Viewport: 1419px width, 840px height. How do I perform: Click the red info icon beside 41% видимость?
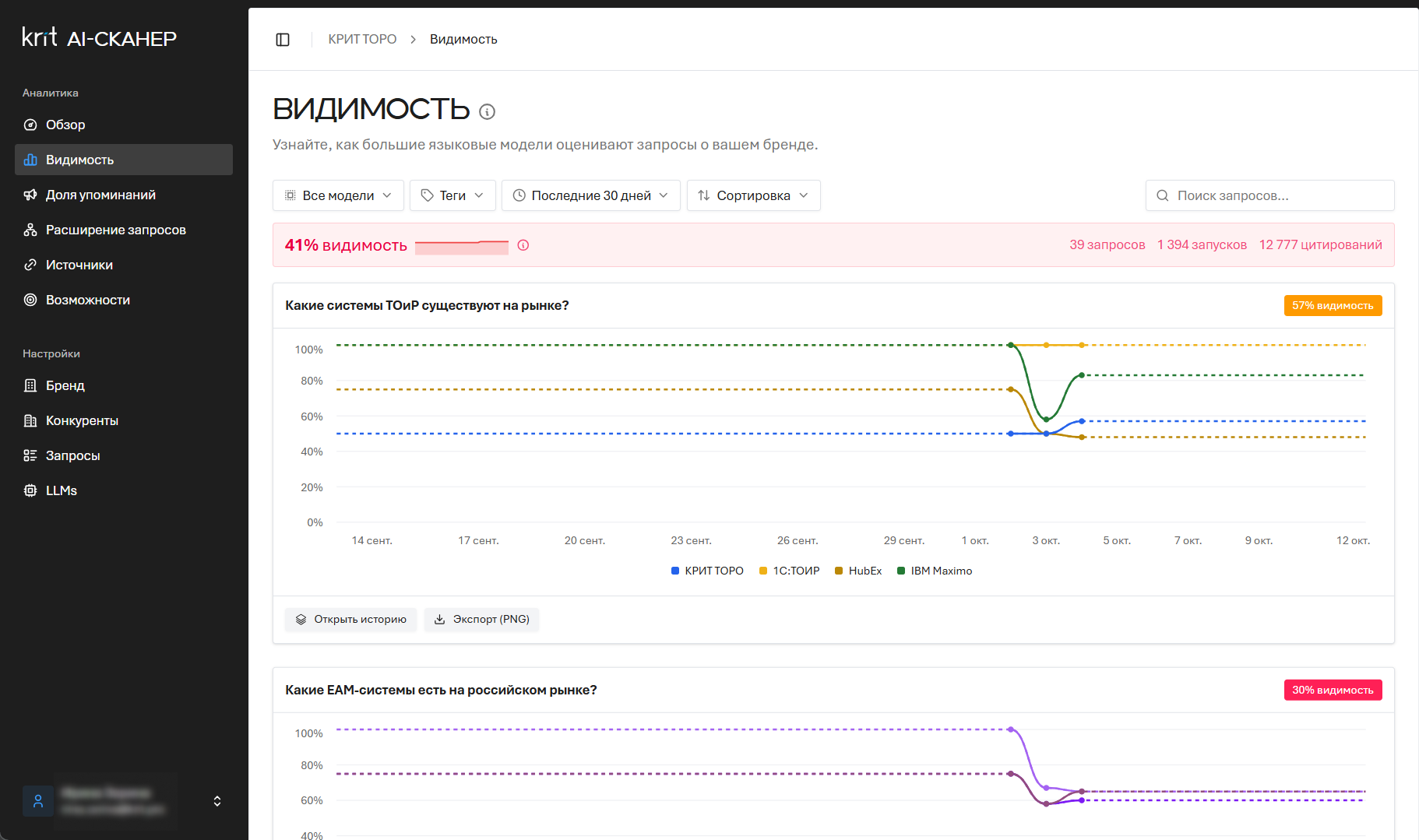(523, 245)
